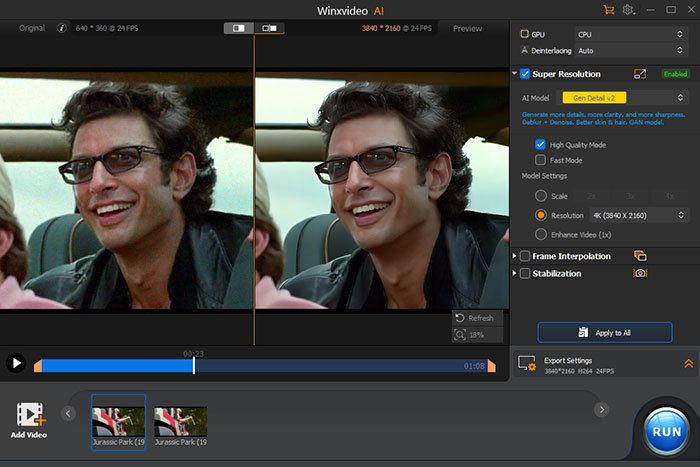
Task: Click the Super Resolution upscale icon
Action: (x=640, y=74)
